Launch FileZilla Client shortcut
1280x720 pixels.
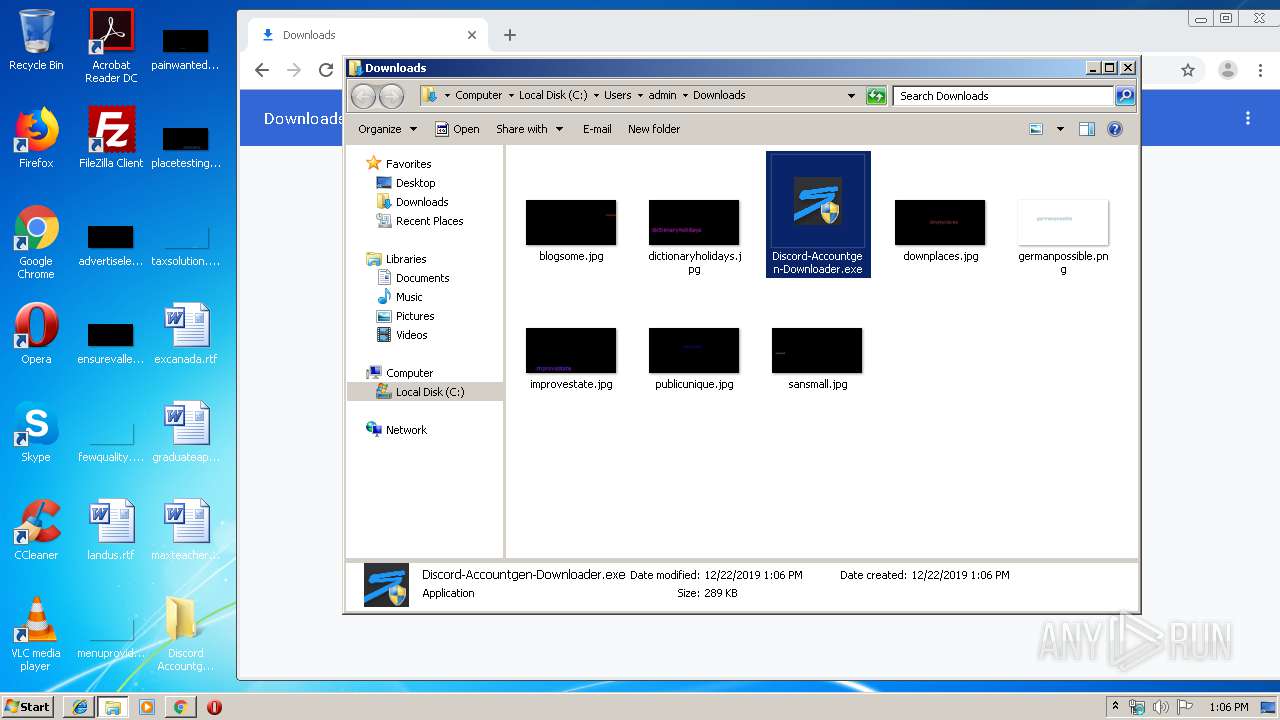click(111, 138)
